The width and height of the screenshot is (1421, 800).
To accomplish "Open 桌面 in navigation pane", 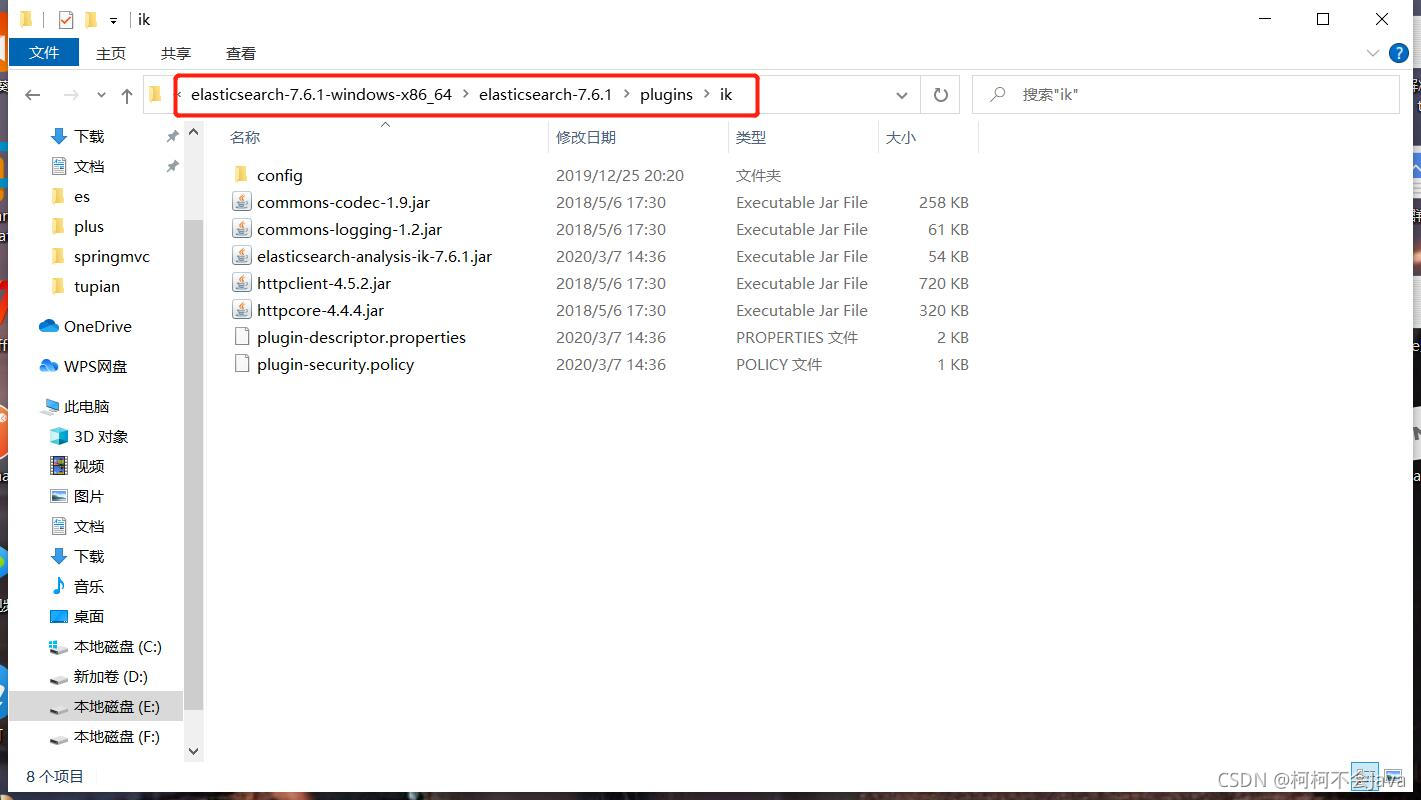I will click(x=77, y=616).
